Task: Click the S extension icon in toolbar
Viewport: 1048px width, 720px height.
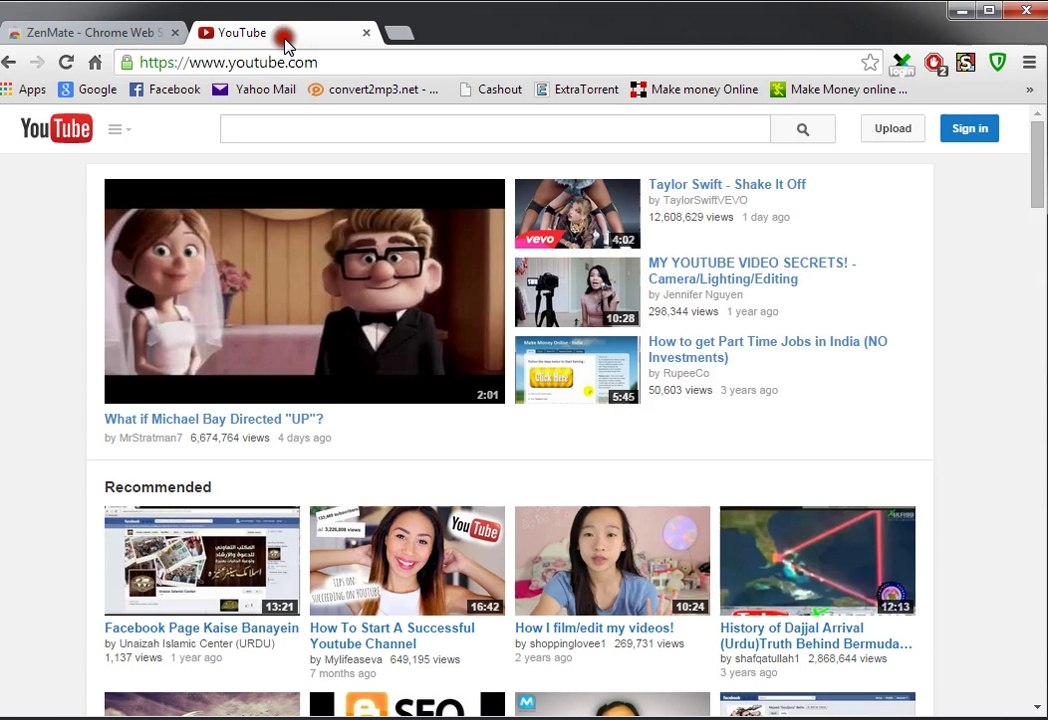Action: click(x=965, y=63)
